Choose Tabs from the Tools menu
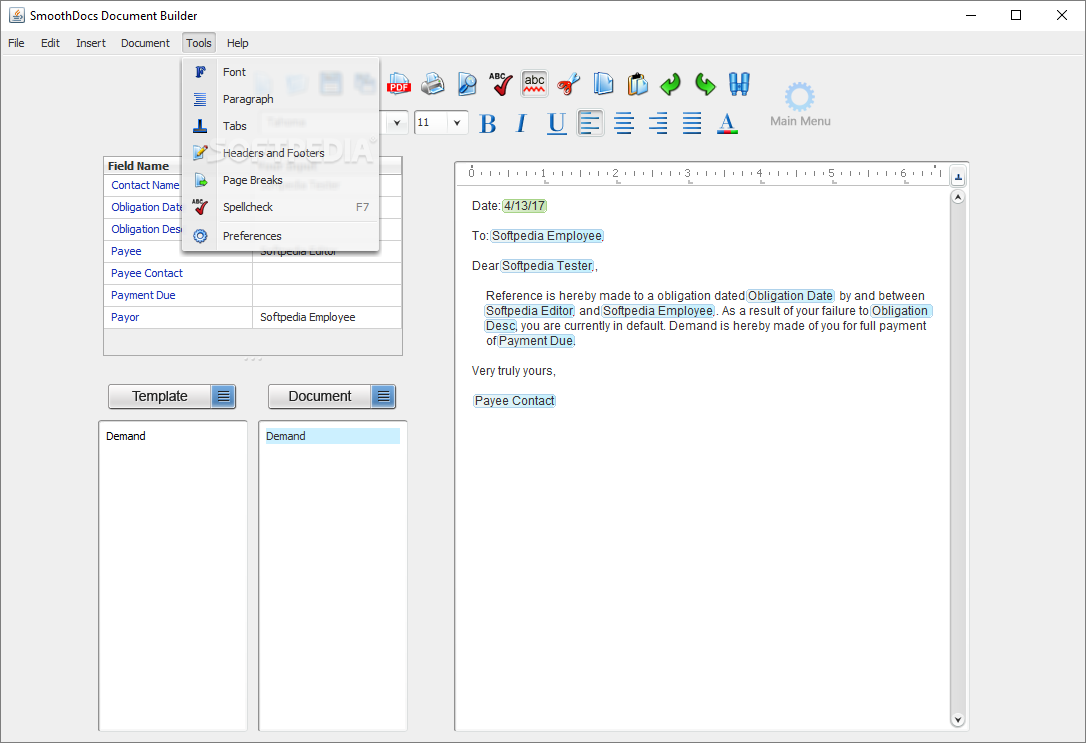The width and height of the screenshot is (1086, 743). [281, 126]
